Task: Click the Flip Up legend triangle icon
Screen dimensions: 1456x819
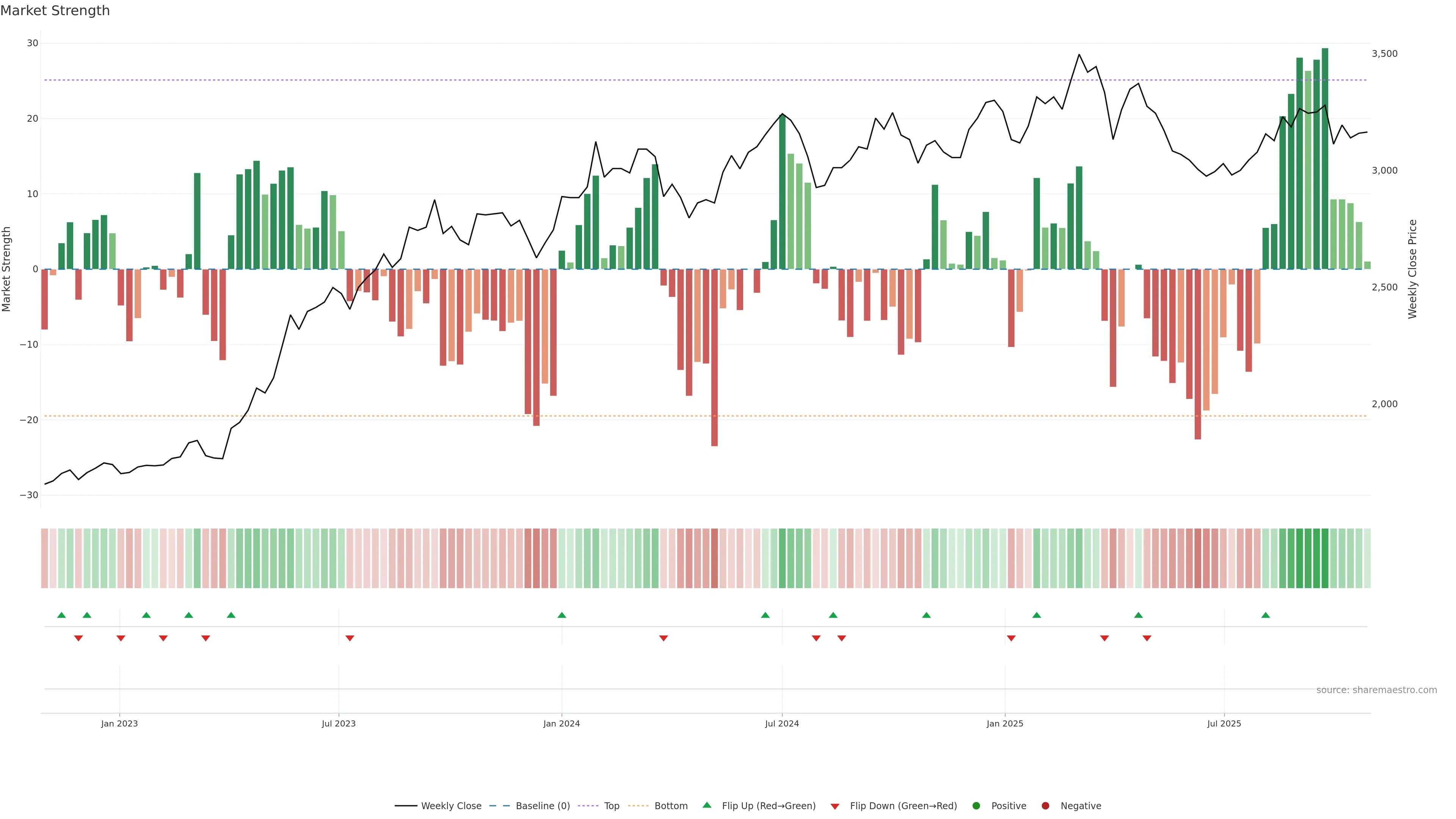Action: pyautogui.click(x=706, y=805)
